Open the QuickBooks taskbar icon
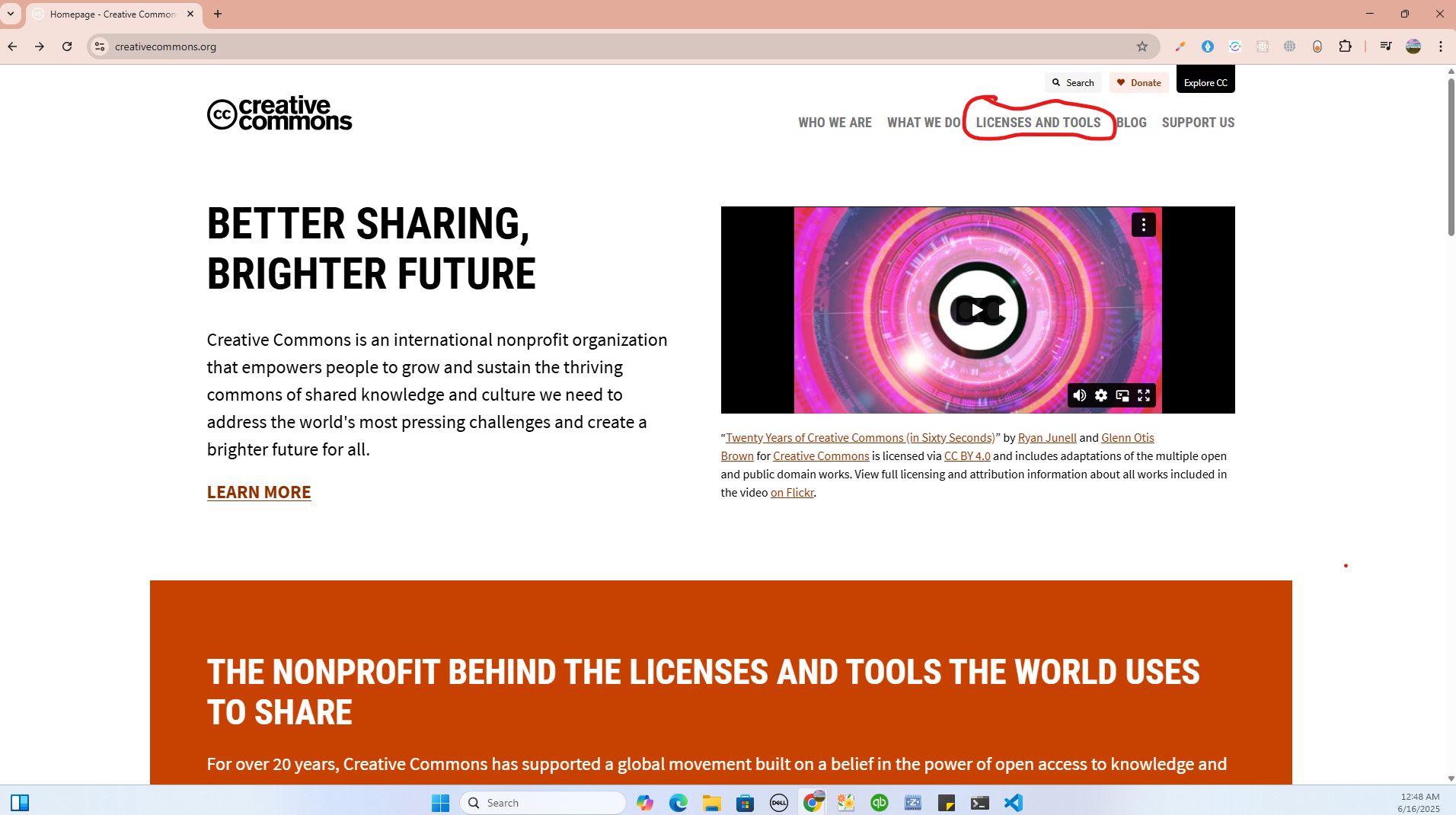The height and width of the screenshot is (815, 1456). pos(880,803)
